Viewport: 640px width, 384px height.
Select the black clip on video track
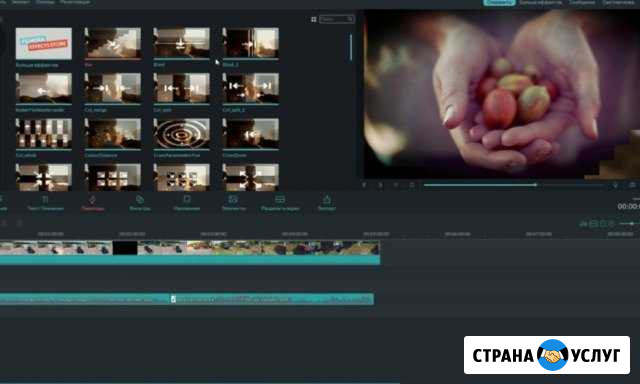[125, 248]
